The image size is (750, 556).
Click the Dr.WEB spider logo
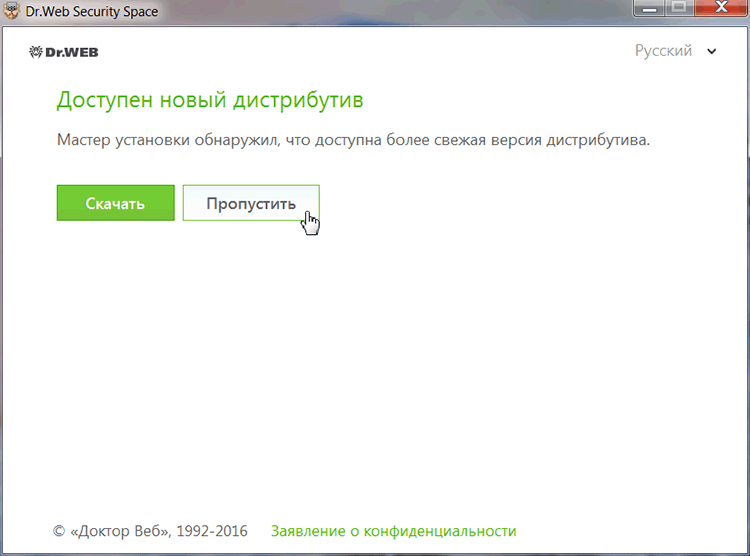coord(64,52)
